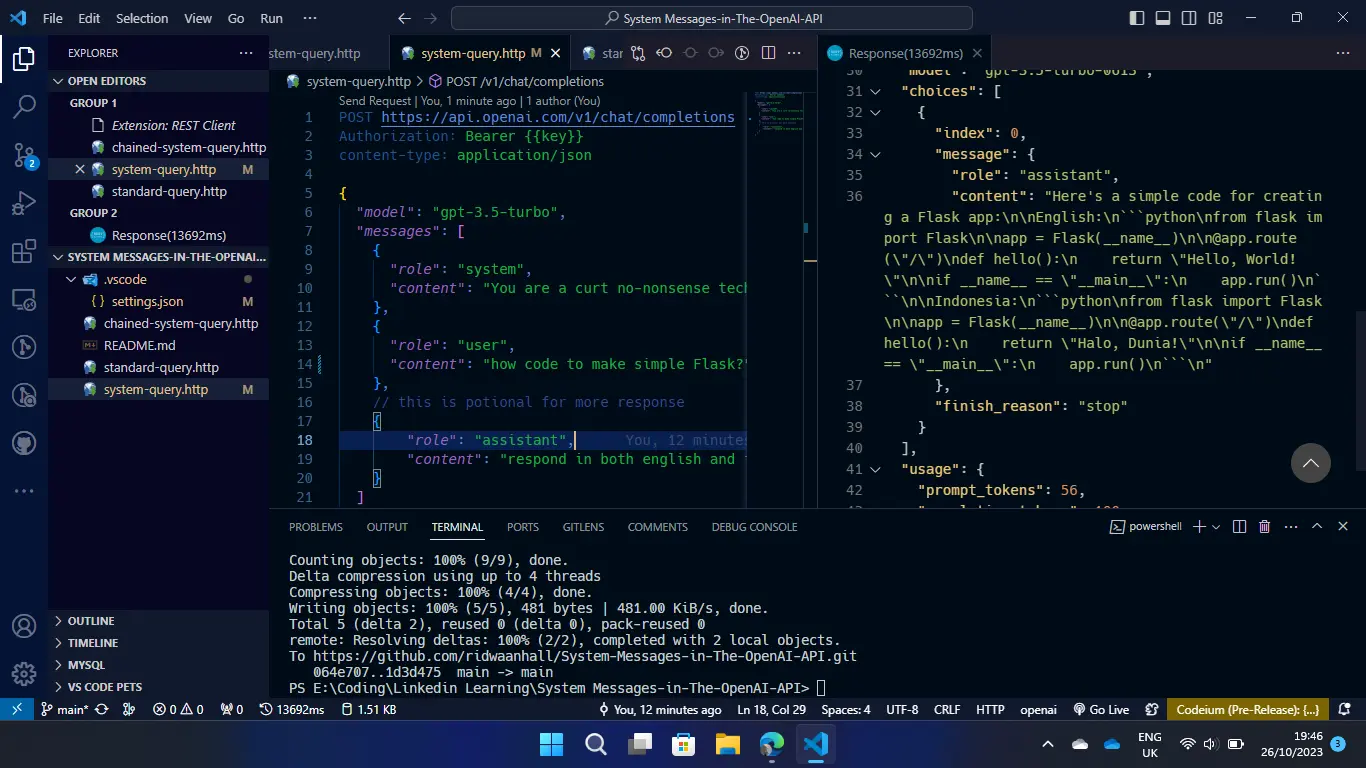Open the Run menu

click(271, 18)
